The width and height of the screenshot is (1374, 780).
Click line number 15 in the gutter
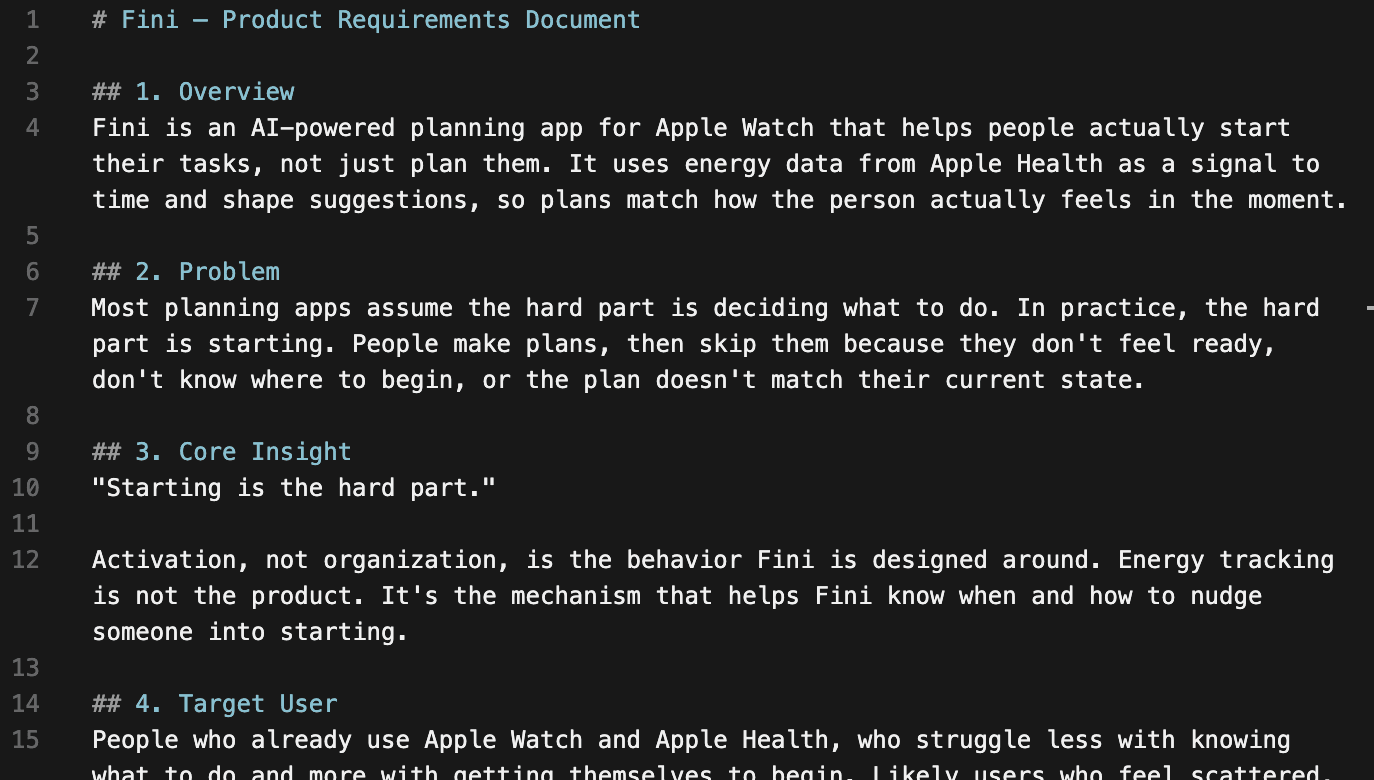[26, 740]
